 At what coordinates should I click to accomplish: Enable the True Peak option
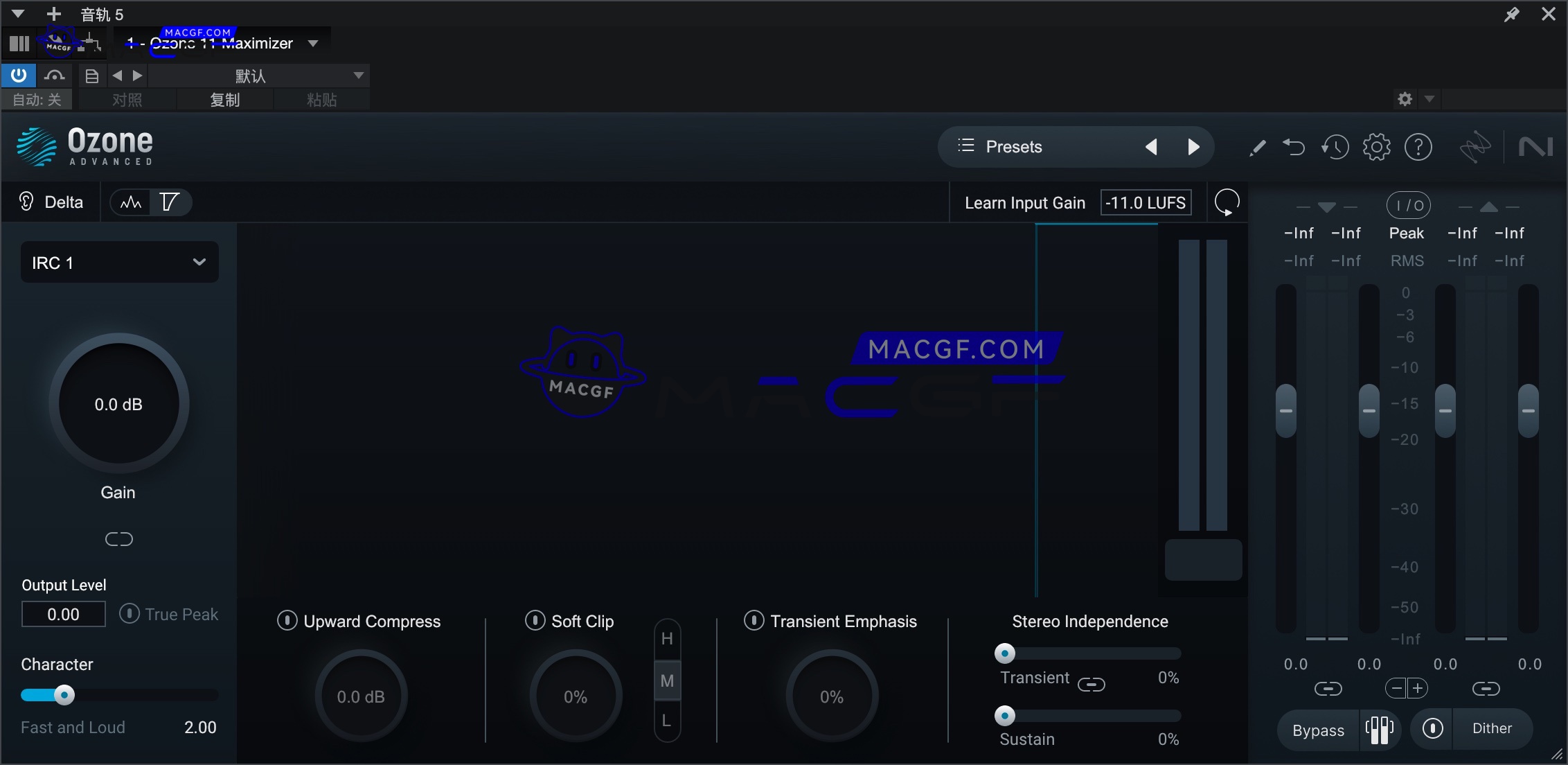[x=129, y=614]
